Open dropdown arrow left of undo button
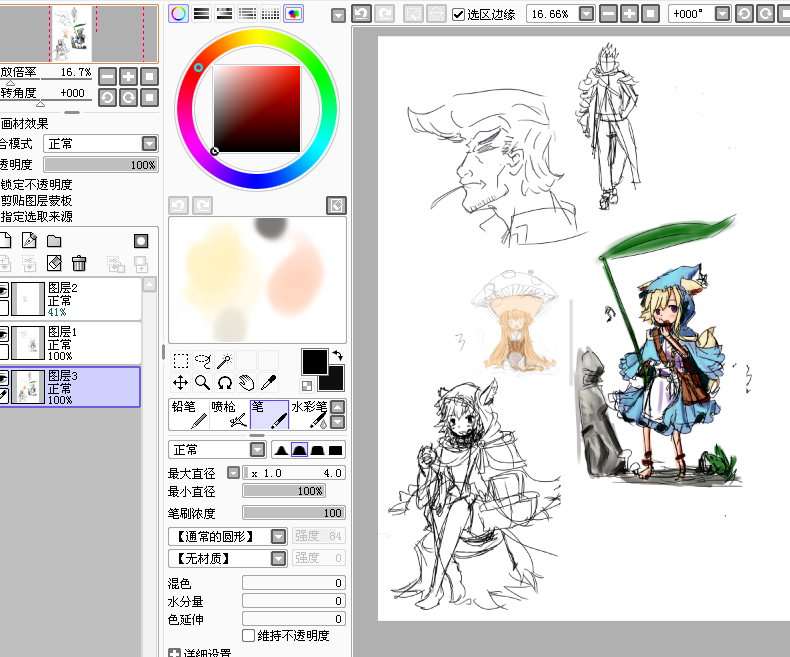The image size is (790, 657). click(x=338, y=16)
